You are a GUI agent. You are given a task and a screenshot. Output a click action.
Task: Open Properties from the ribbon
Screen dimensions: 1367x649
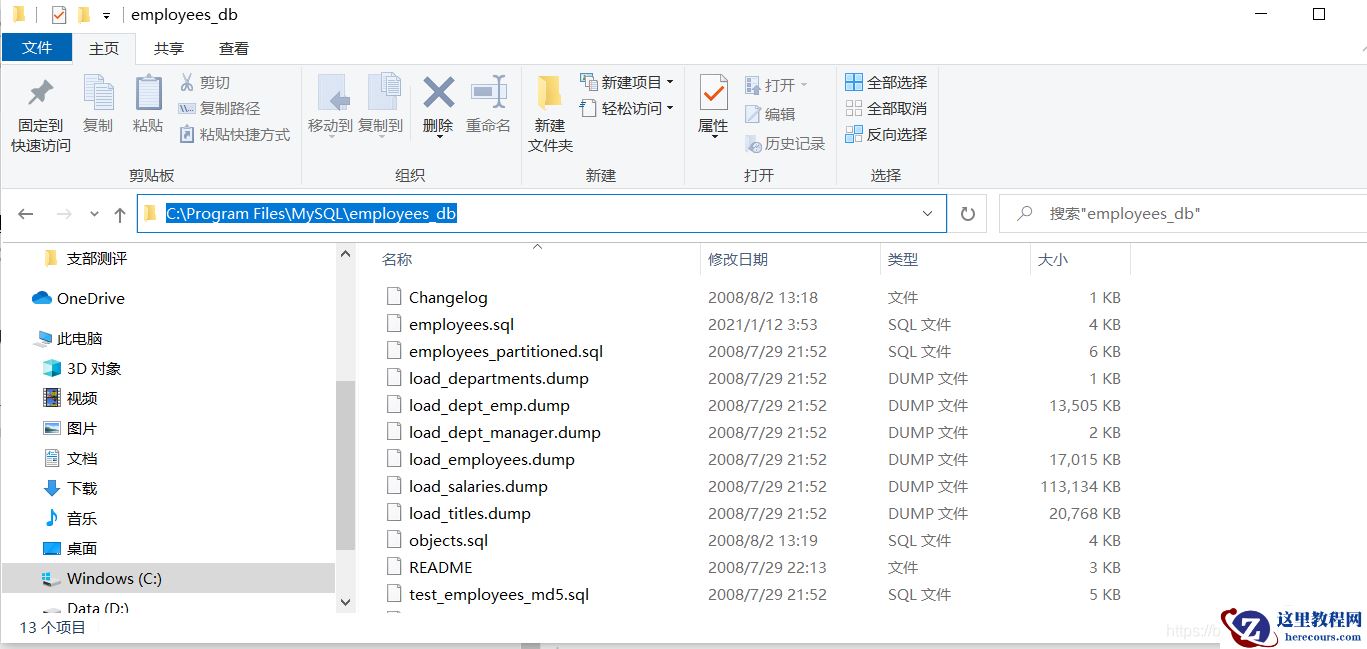(x=713, y=95)
